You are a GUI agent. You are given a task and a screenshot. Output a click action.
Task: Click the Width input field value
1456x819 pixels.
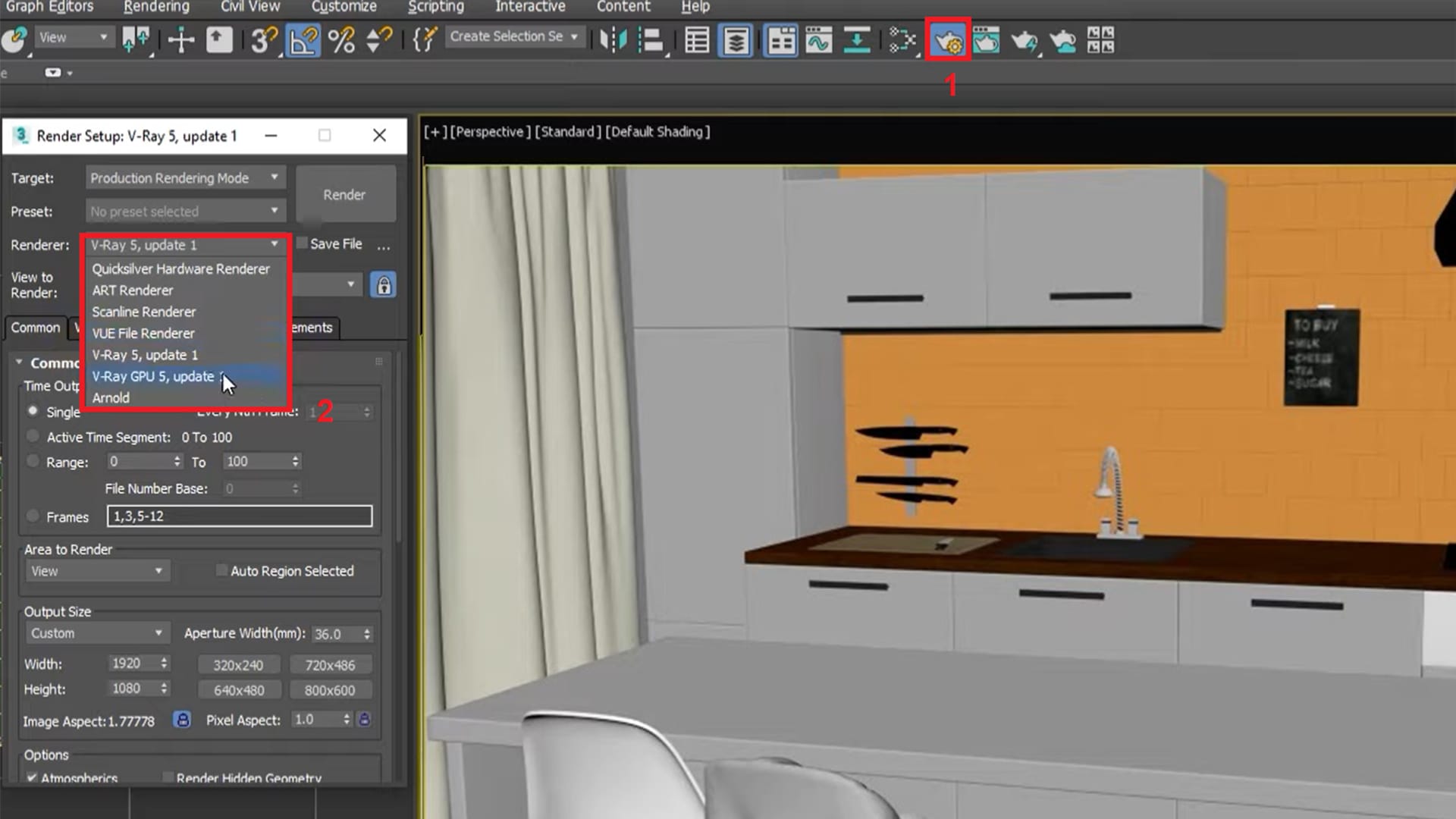coord(130,663)
